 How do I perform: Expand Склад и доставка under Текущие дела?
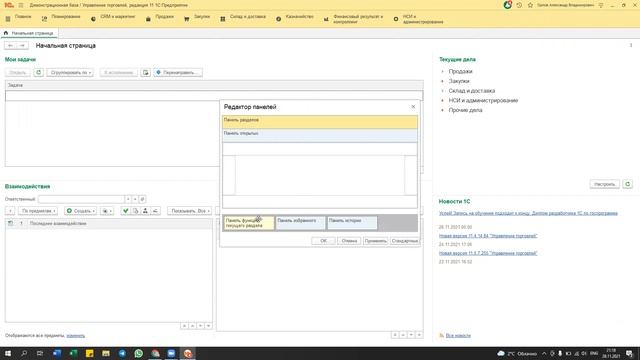point(442,91)
